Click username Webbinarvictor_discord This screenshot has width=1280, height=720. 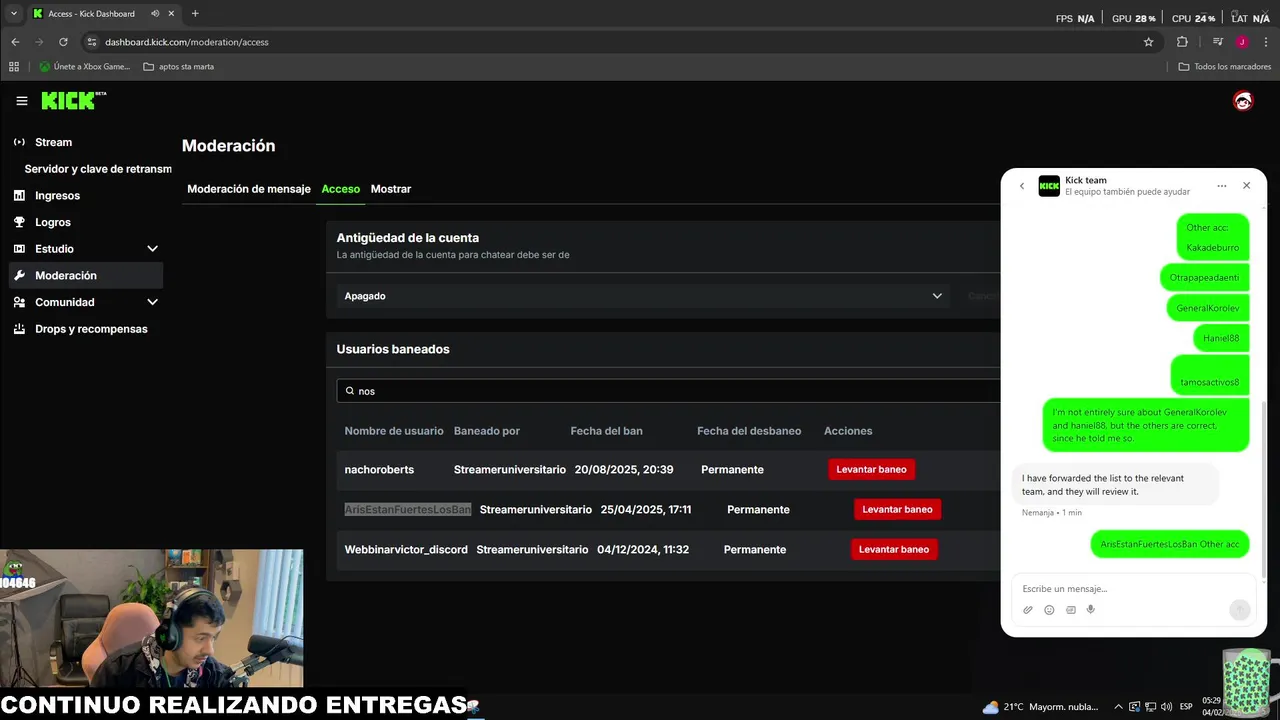pos(406,549)
